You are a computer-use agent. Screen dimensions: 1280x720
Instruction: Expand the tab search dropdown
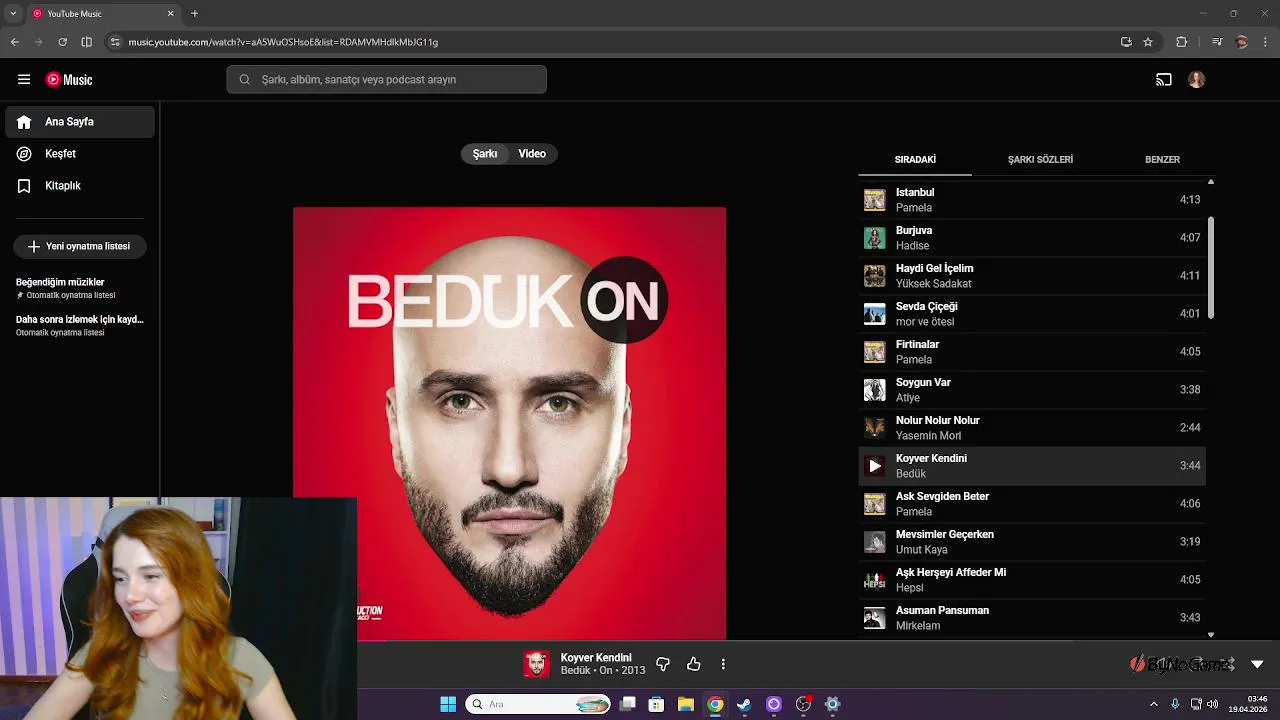(13, 14)
